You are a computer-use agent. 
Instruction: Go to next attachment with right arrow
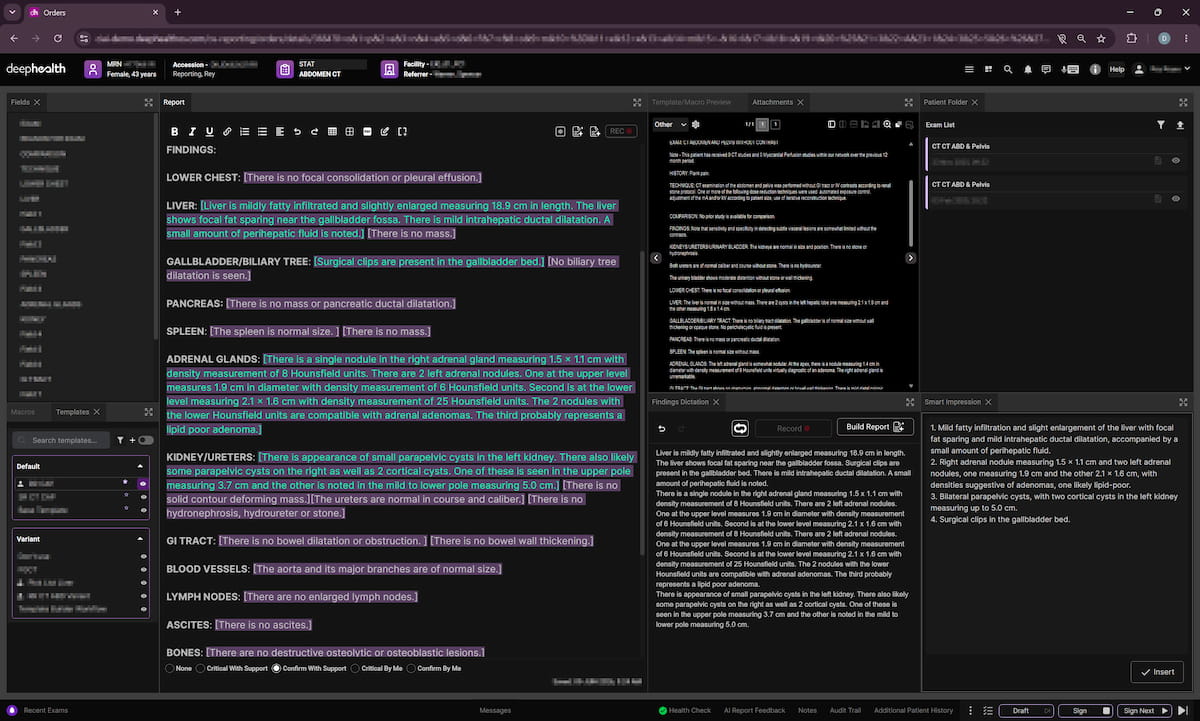pos(911,258)
